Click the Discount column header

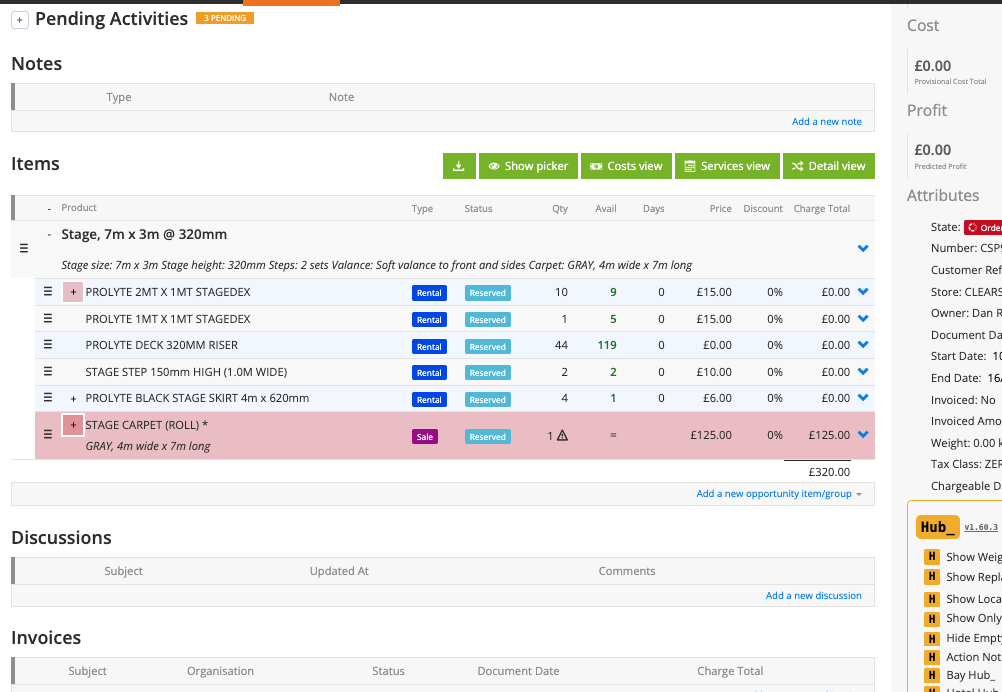pos(763,208)
